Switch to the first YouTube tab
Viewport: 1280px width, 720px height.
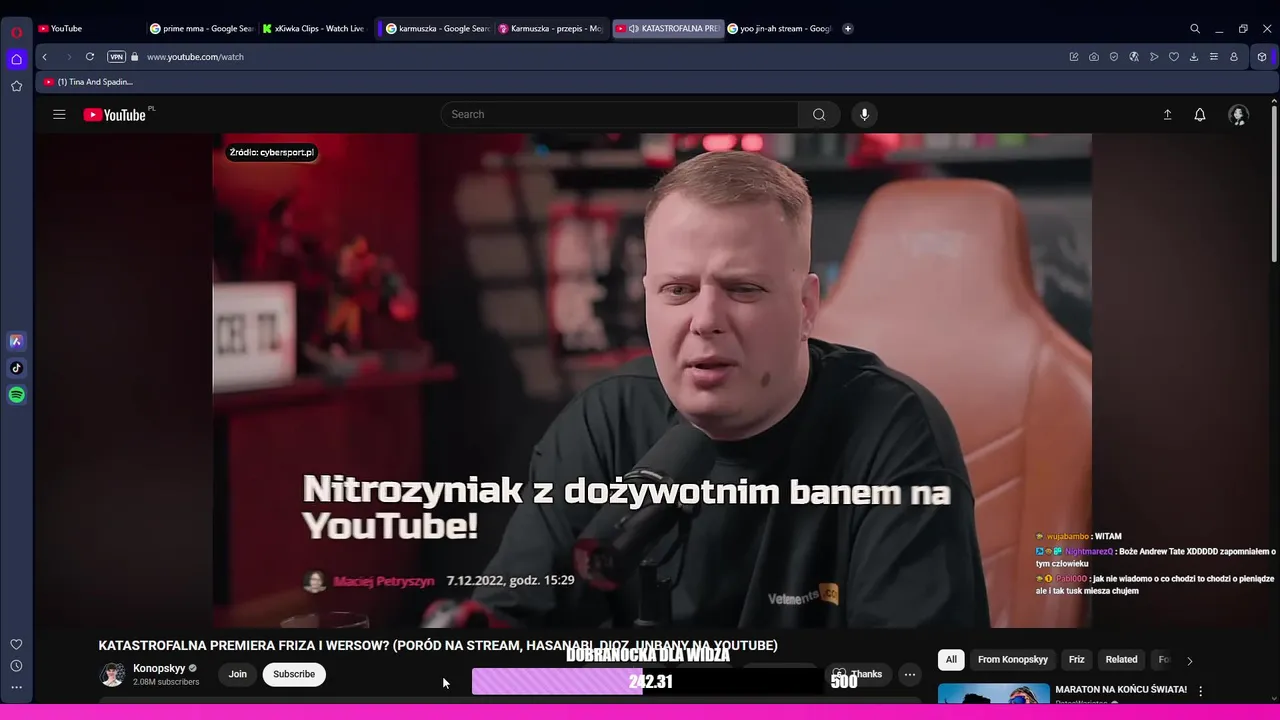pos(88,29)
